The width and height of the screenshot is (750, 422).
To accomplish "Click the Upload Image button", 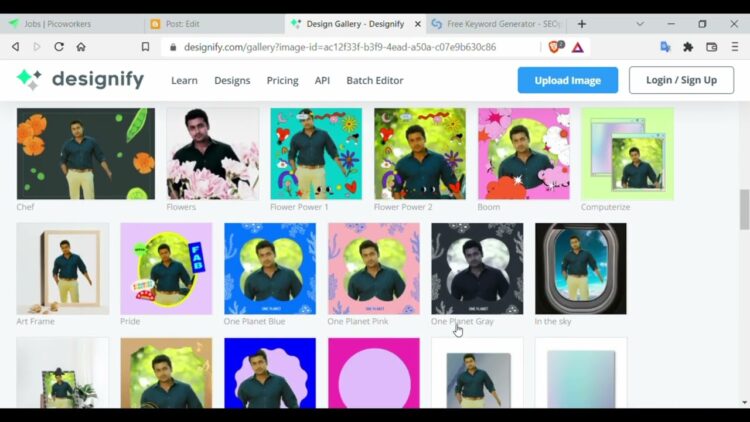I will click(567, 80).
